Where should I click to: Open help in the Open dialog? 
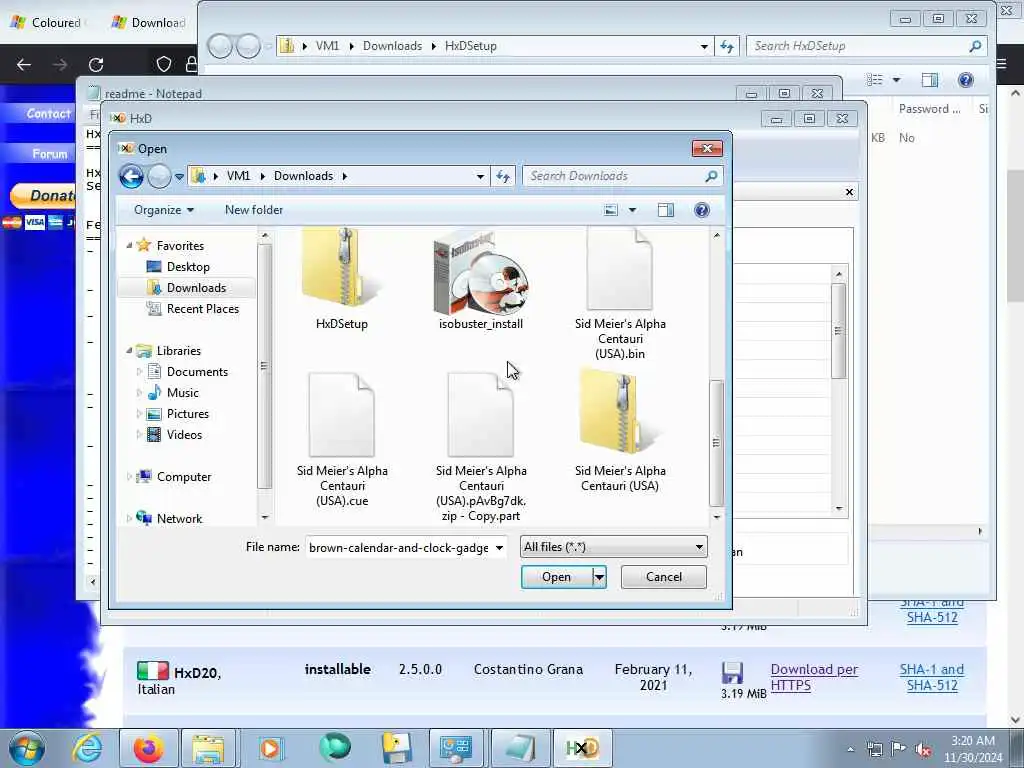701,210
